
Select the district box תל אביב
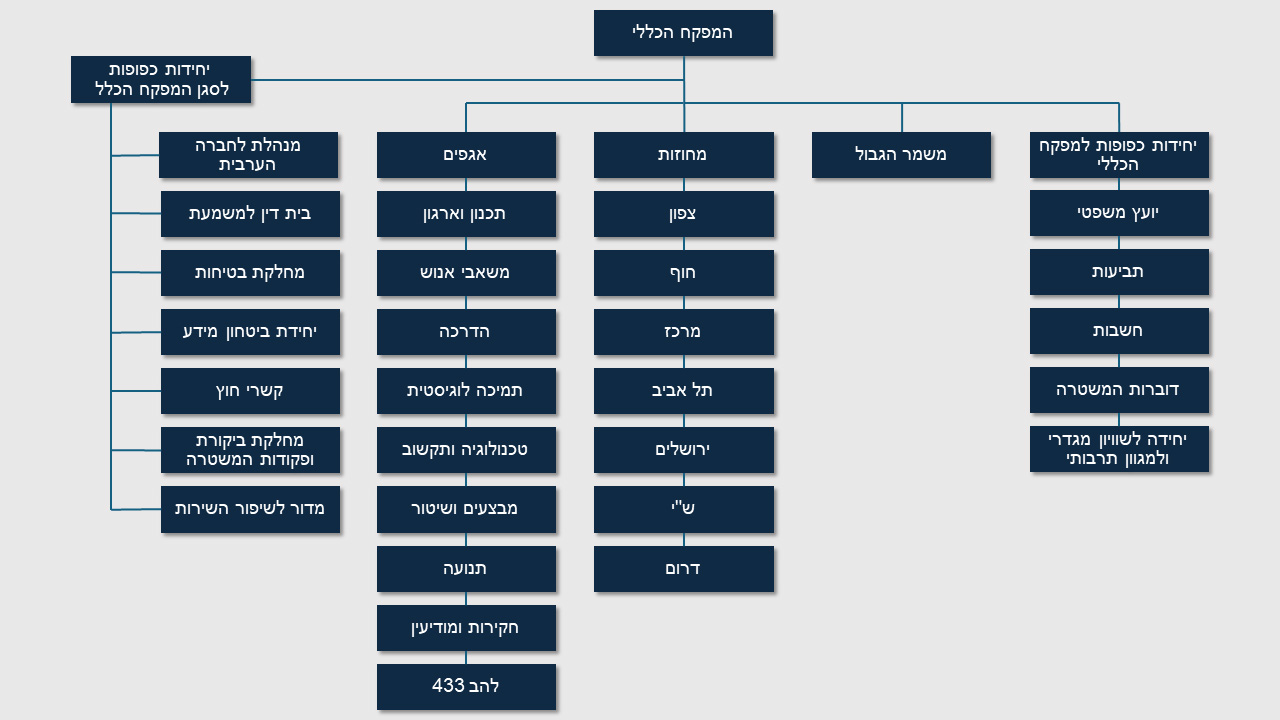pos(683,391)
